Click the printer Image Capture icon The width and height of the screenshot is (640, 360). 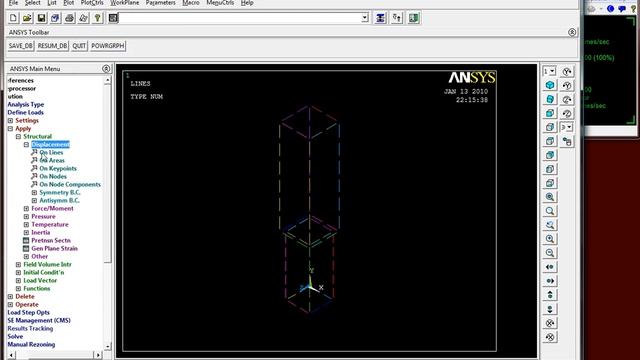[69, 18]
